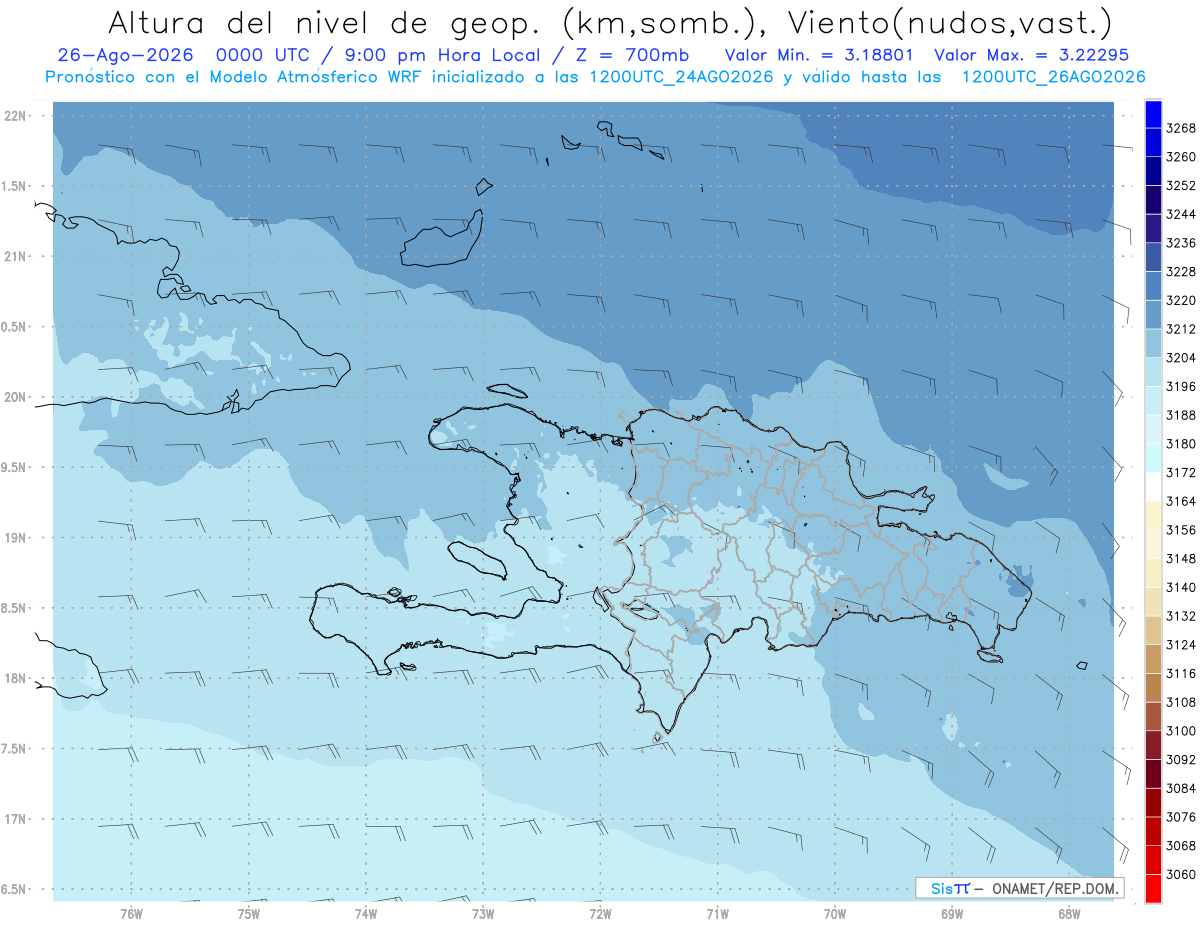
Task: Click the legend value '3268'
Action: (1181, 129)
